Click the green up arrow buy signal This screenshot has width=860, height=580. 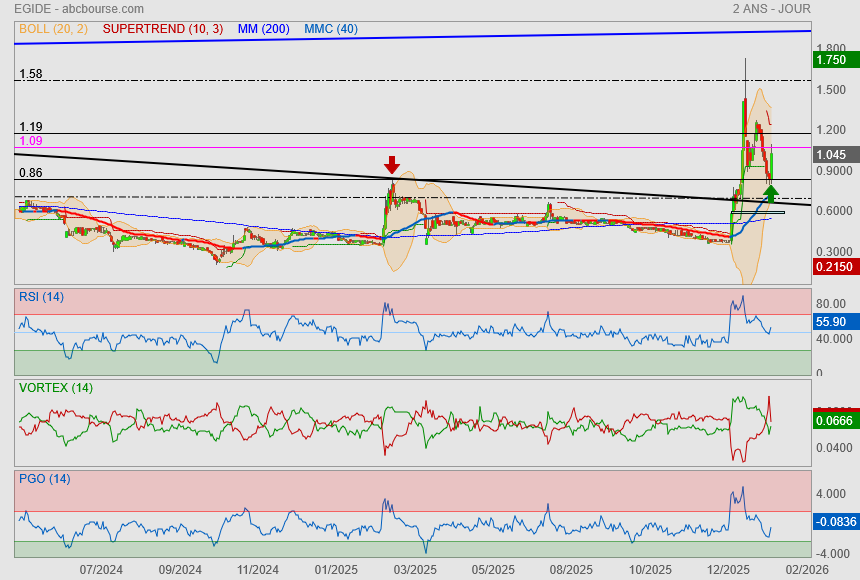coord(770,192)
